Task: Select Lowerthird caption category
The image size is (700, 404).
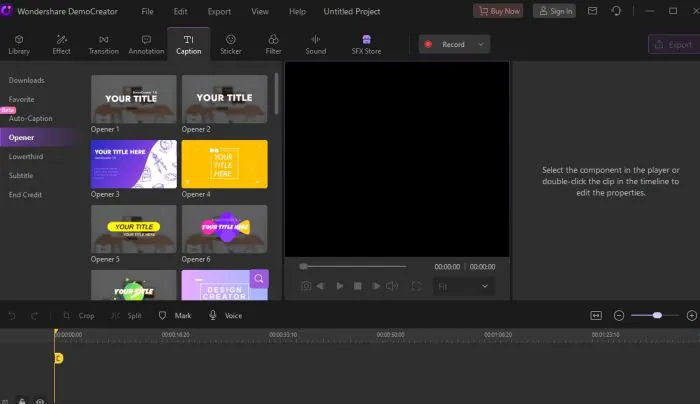Action: [26, 157]
